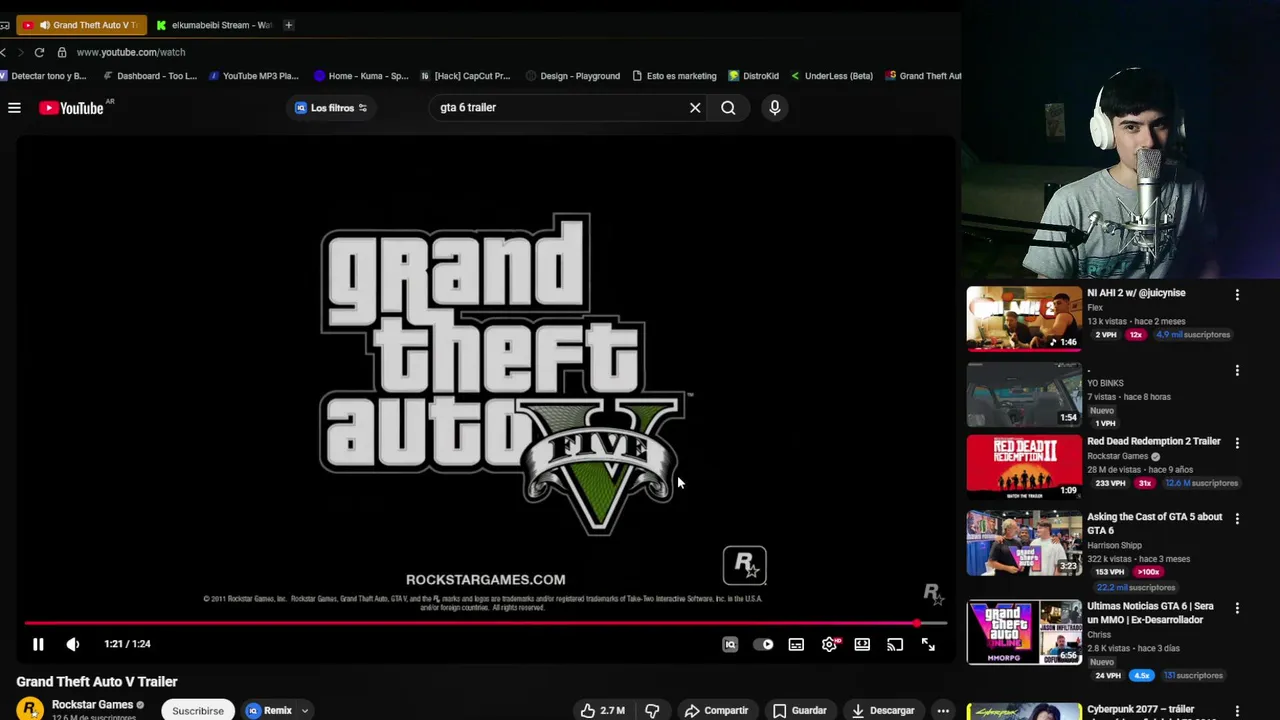Open options for 'NI AHI 2' video

[x=1237, y=295]
